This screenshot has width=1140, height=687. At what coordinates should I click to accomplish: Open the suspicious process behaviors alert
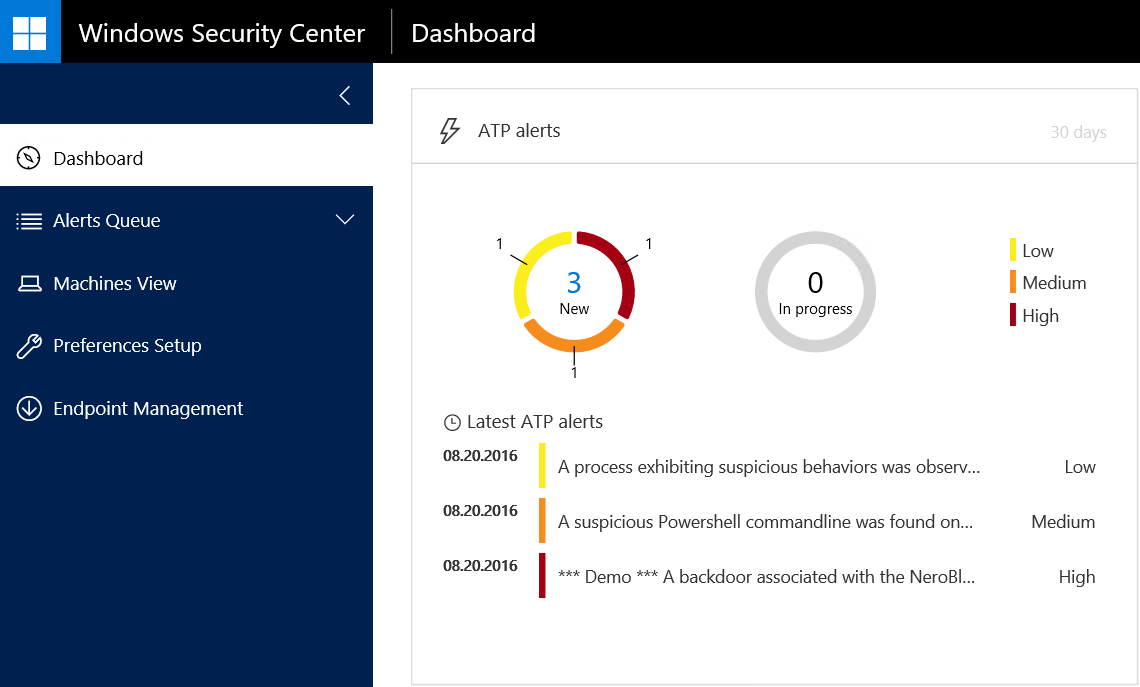[x=768, y=467]
